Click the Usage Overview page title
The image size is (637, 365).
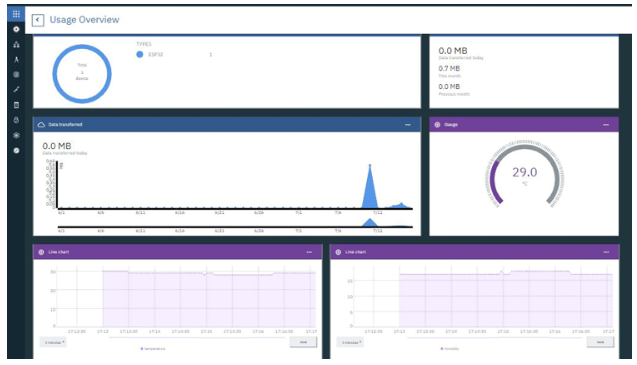pos(84,20)
